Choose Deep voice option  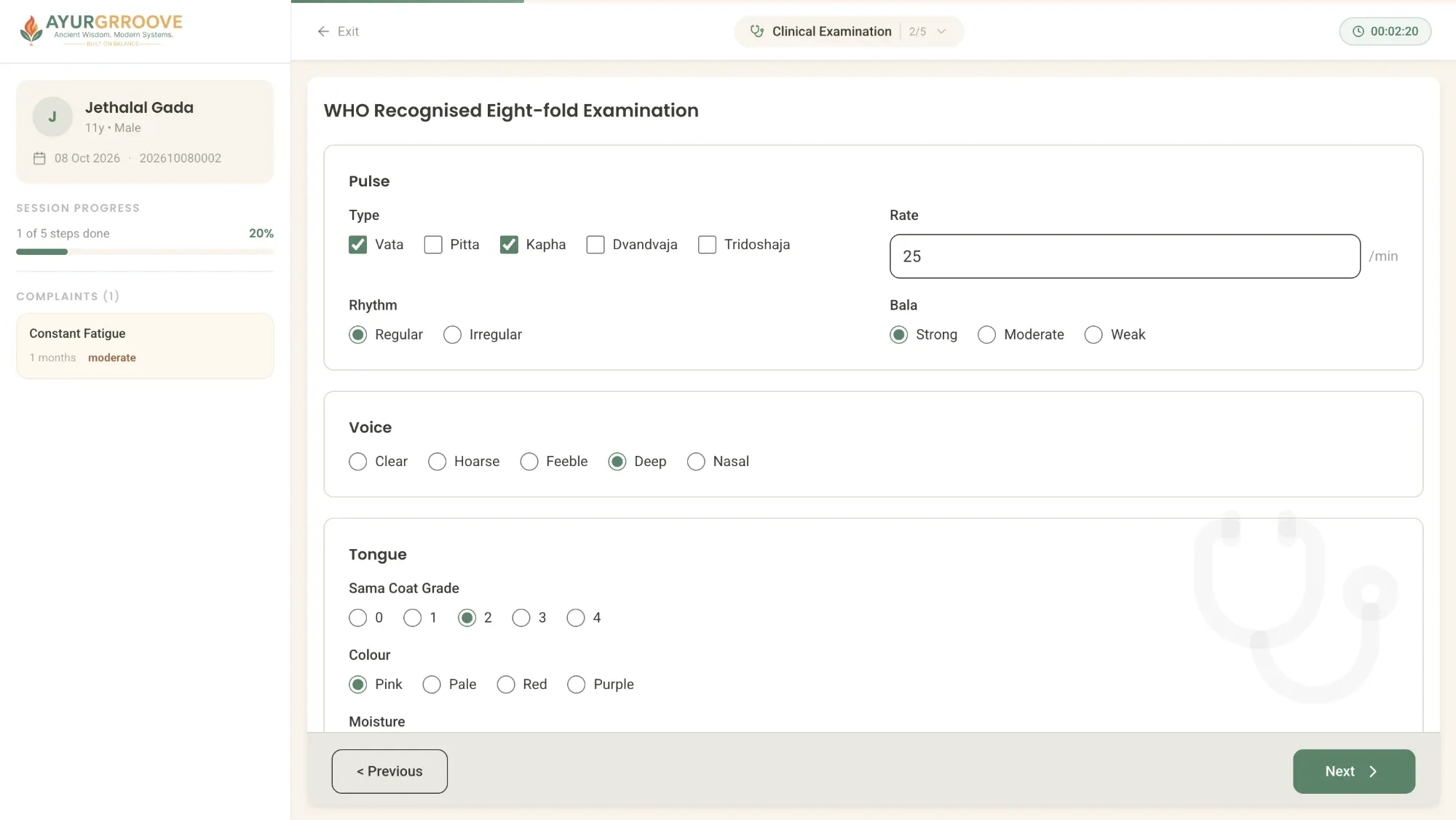point(617,462)
